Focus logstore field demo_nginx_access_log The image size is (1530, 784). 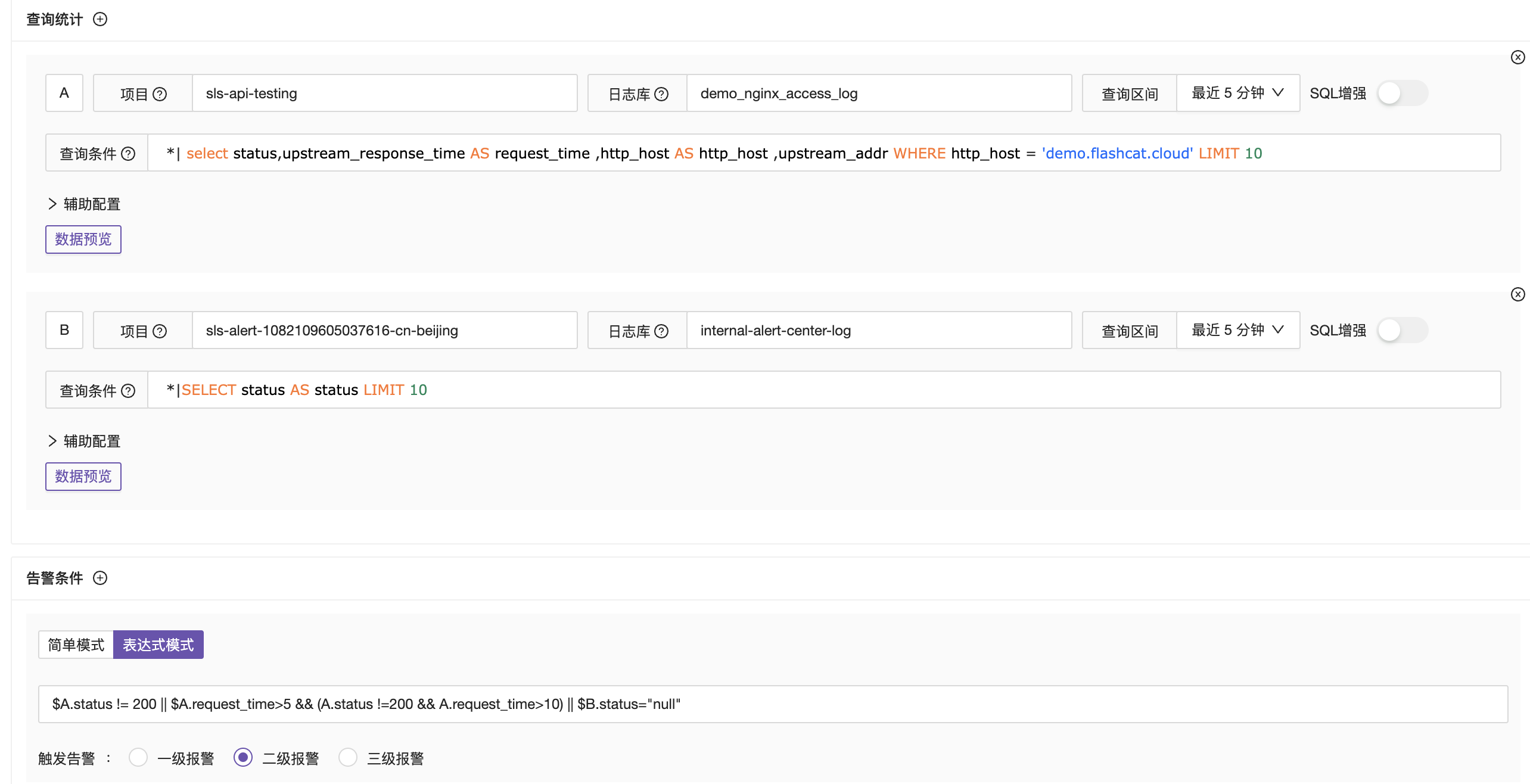tap(879, 93)
